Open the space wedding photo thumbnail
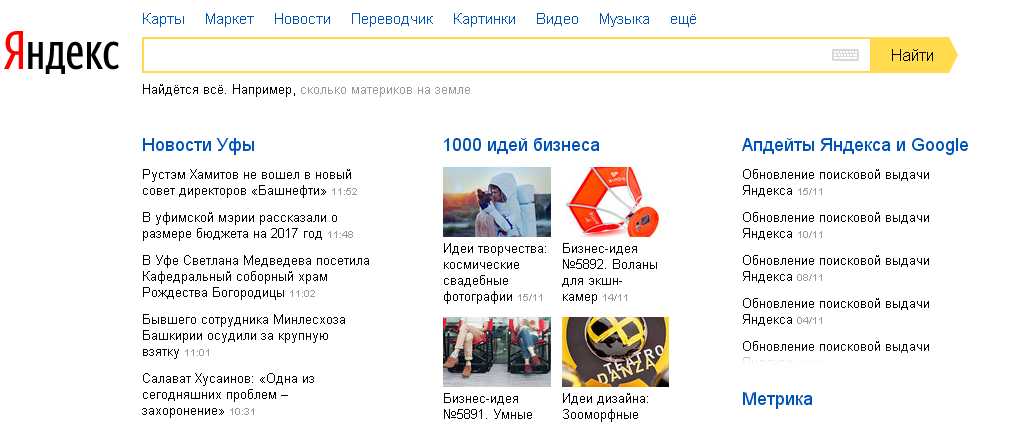The image size is (1013, 426). [x=497, y=202]
